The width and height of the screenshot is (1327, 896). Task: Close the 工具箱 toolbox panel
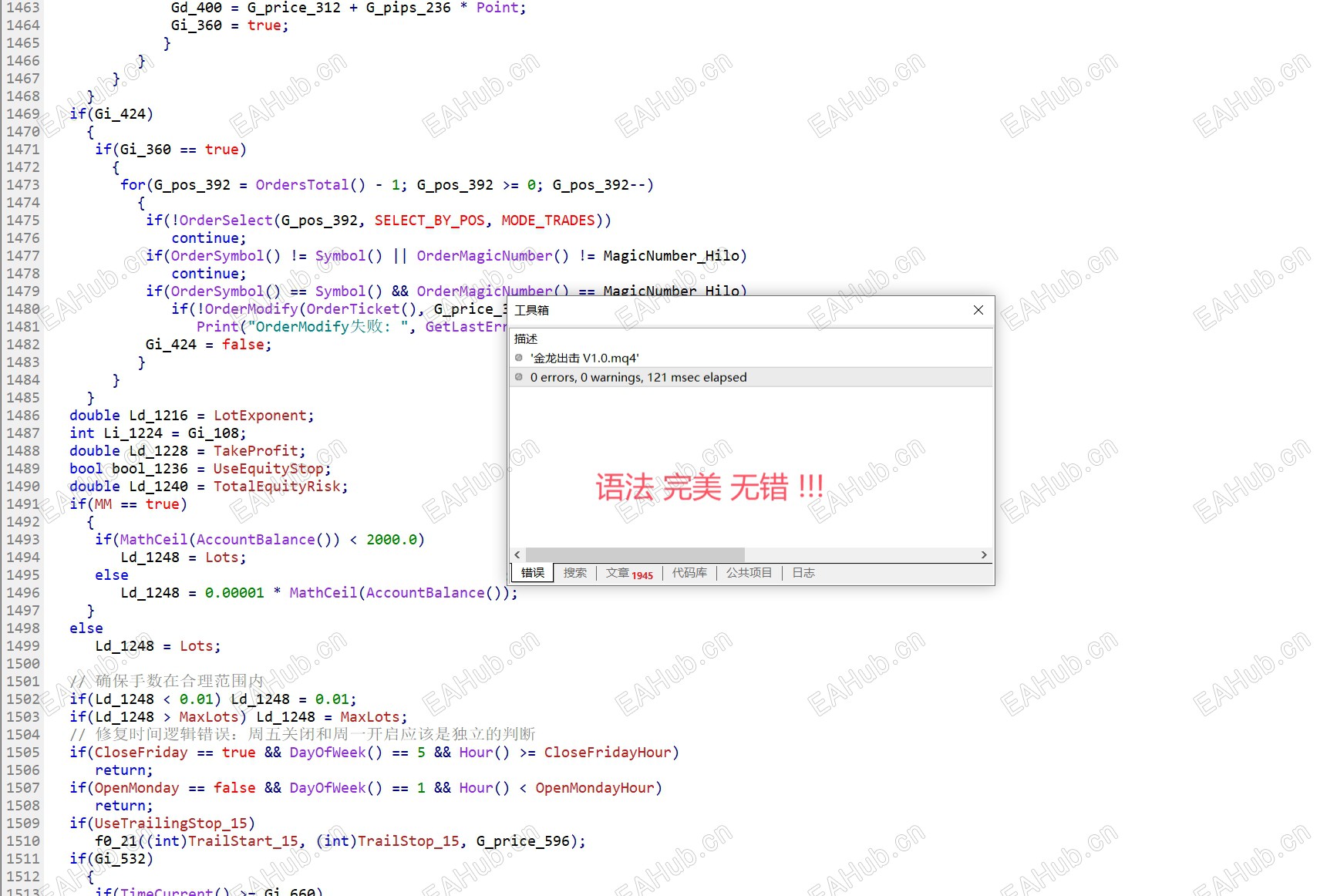pyautogui.click(x=978, y=310)
